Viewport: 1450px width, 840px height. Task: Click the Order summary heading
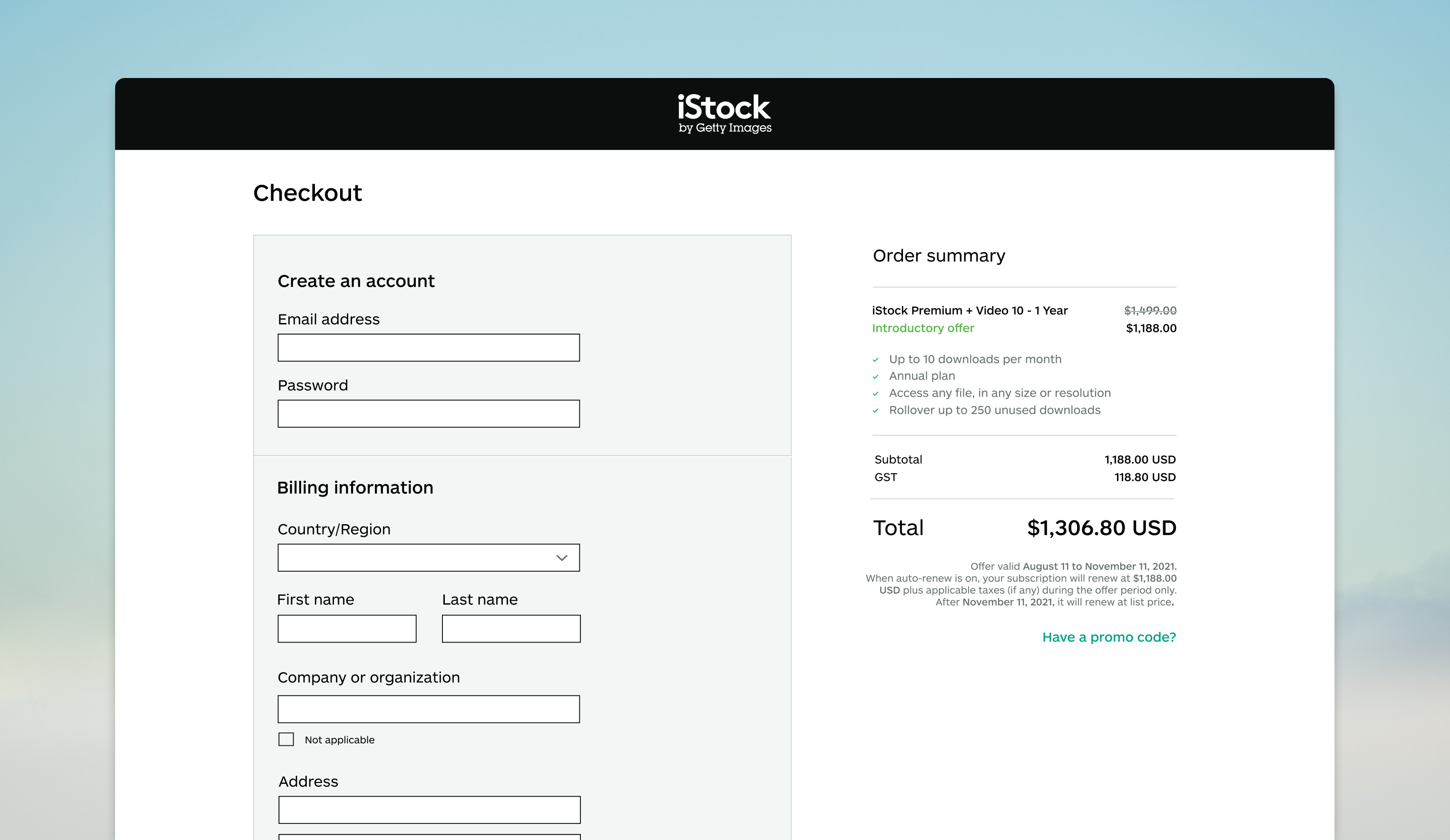click(x=939, y=255)
